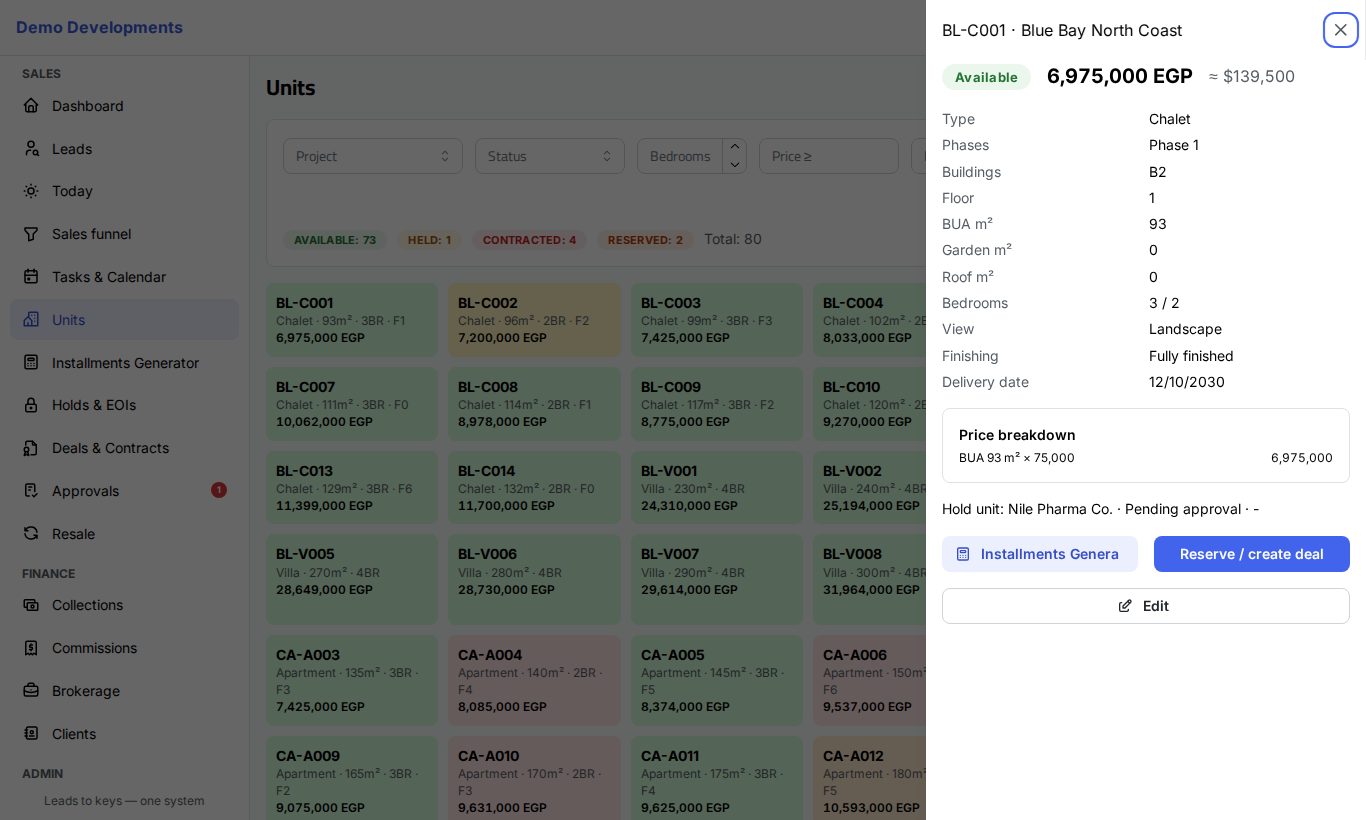Click the Deals & Contracts icon
The height and width of the screenshot is (820, 1366).
point(31,448)
